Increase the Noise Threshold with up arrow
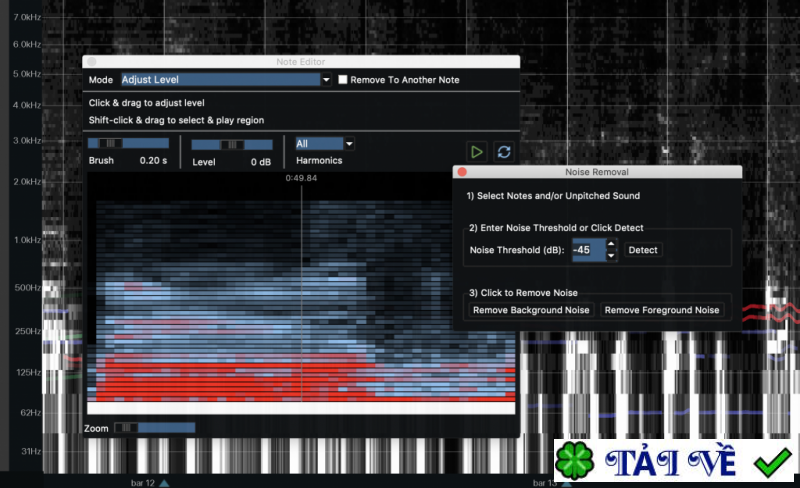The width and height of the screenshot is (800, 488). coord(611,244)
